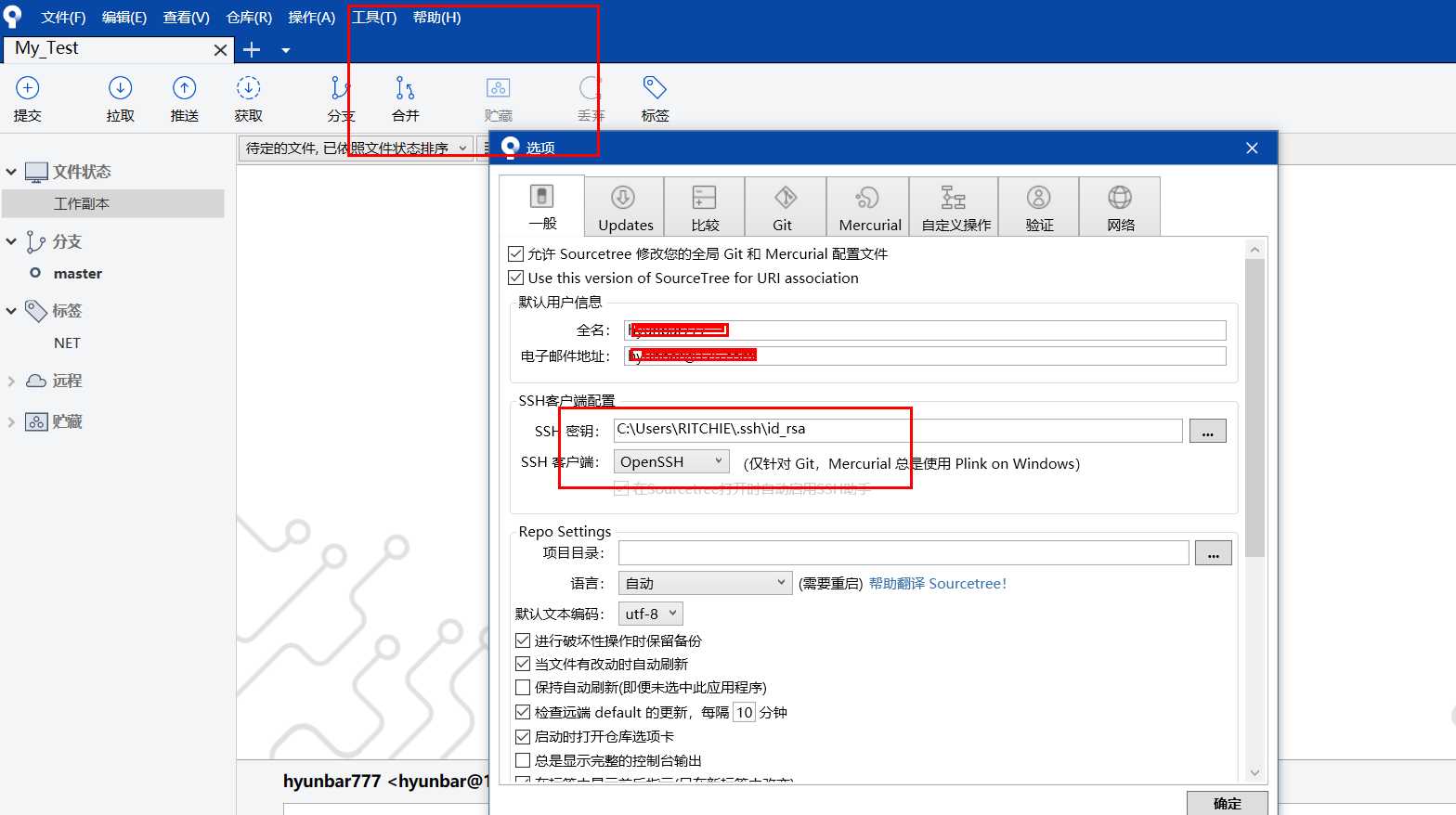The image size is (1456, 815).
Task: Toggle 进行破坏性操作时保留备份 checkbox
Action: (523, 640)
